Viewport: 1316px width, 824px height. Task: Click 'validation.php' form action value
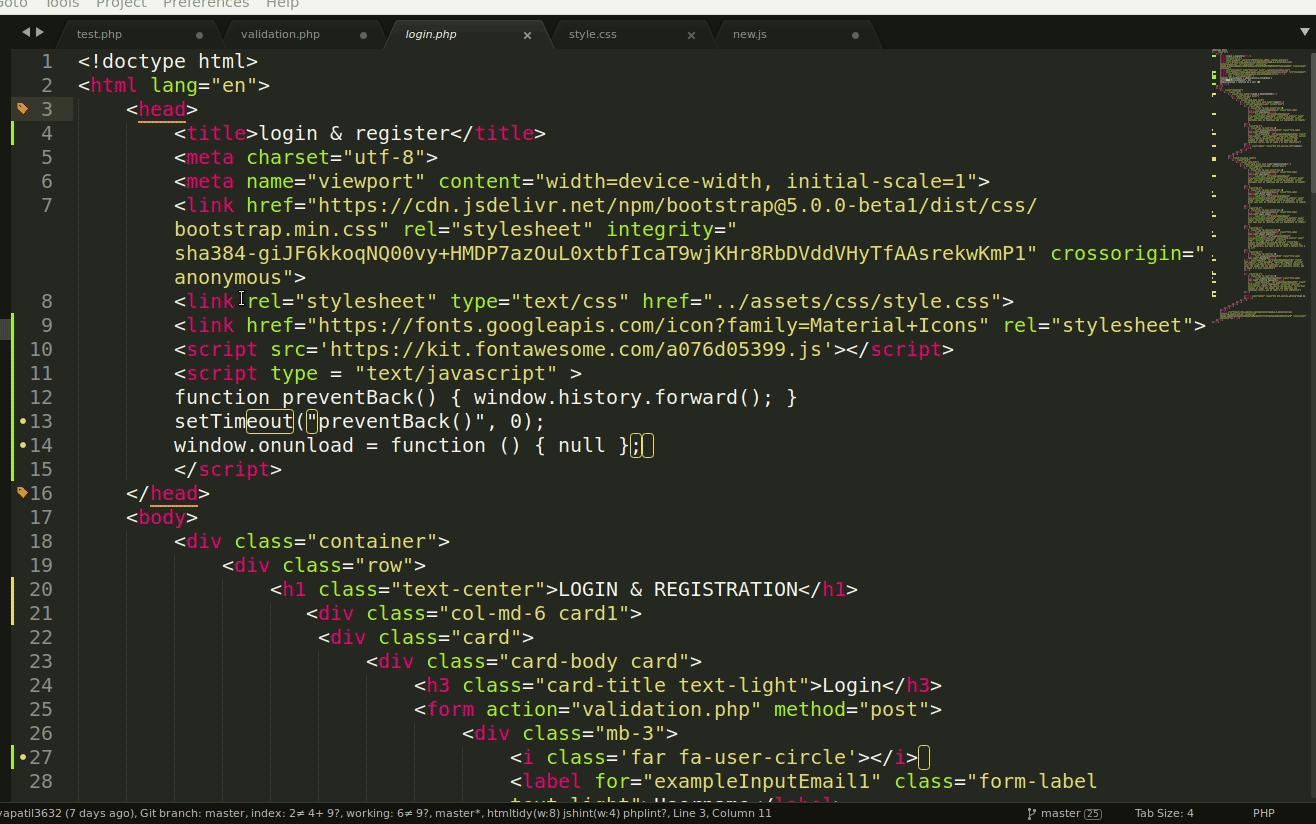pyautogui.click(x=666, y=709)
